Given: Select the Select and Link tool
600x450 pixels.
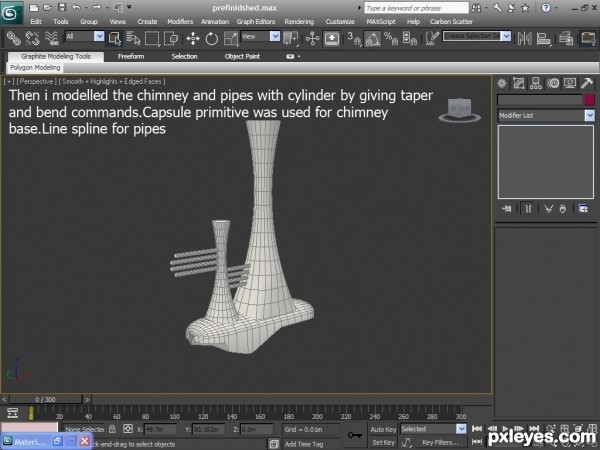Looking at the screenshot, I should pos(13,38).
